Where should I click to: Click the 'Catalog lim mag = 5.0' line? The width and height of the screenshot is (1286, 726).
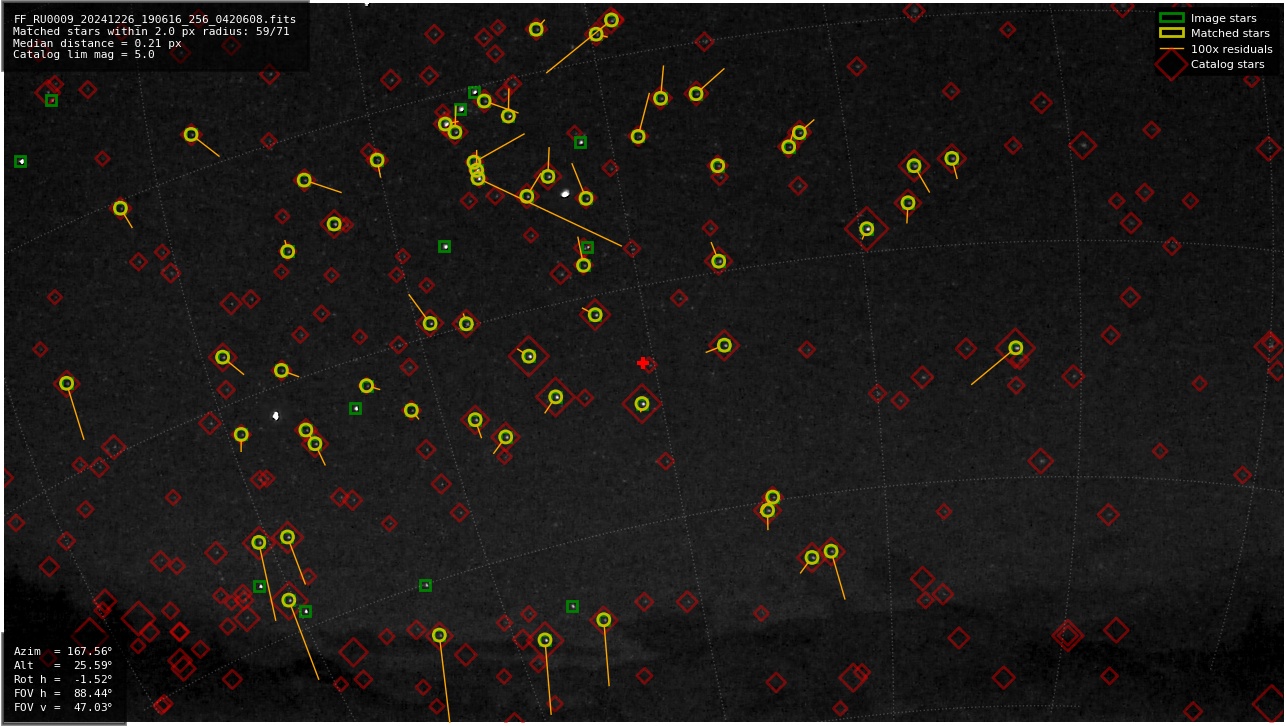pos(84,55)
